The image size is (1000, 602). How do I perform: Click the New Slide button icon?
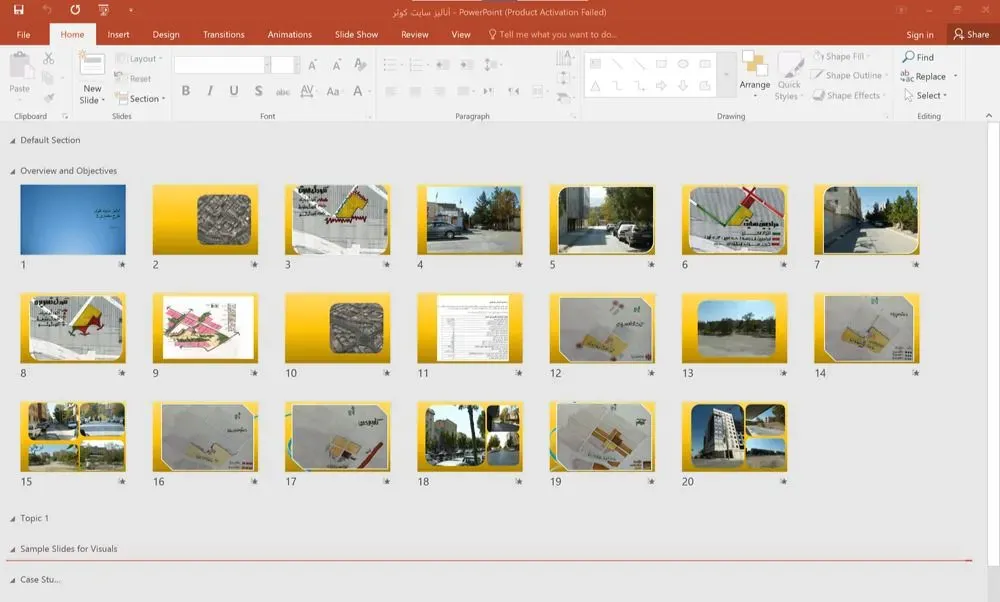click(92, 66)
